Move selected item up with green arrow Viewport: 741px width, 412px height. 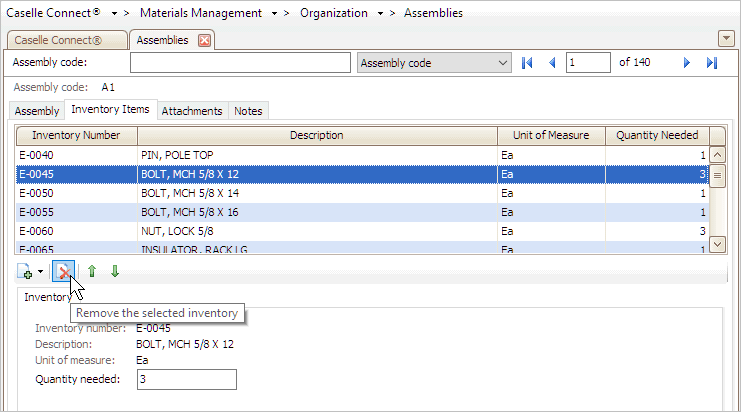click(x=92, y=272)
